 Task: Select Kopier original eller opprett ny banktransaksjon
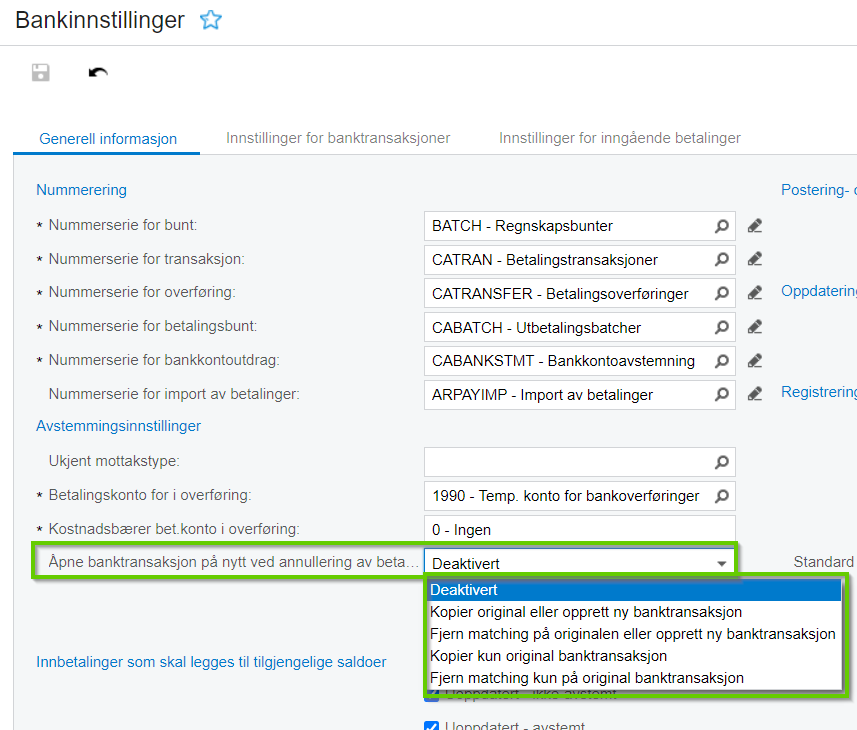[x=585, y=612]
